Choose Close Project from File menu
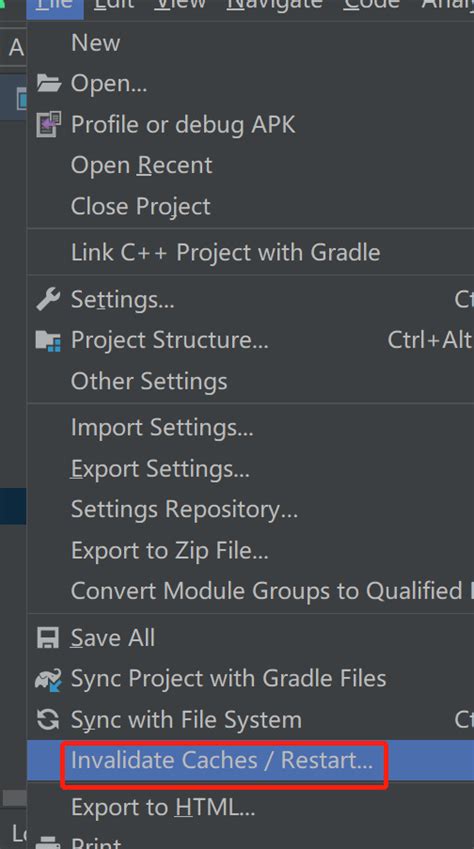Viewport: 474px width, 849px height. pyautogui.click(x=251, y=206)
